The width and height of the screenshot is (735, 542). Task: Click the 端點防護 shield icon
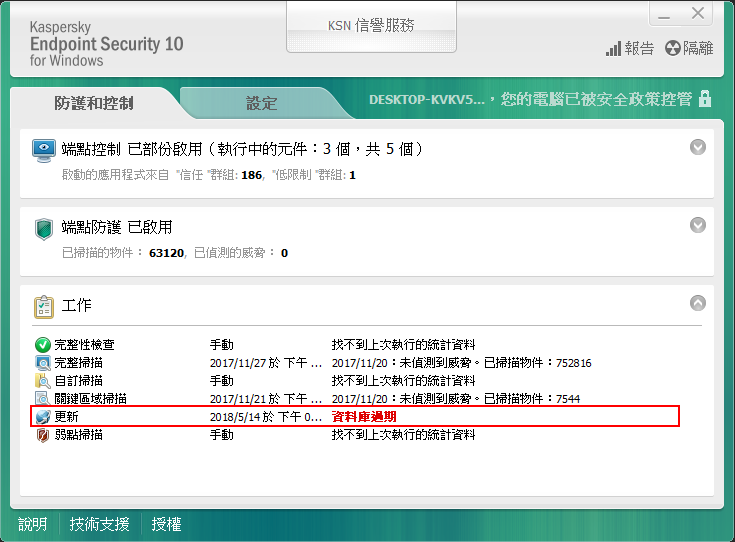click(44, 229)
